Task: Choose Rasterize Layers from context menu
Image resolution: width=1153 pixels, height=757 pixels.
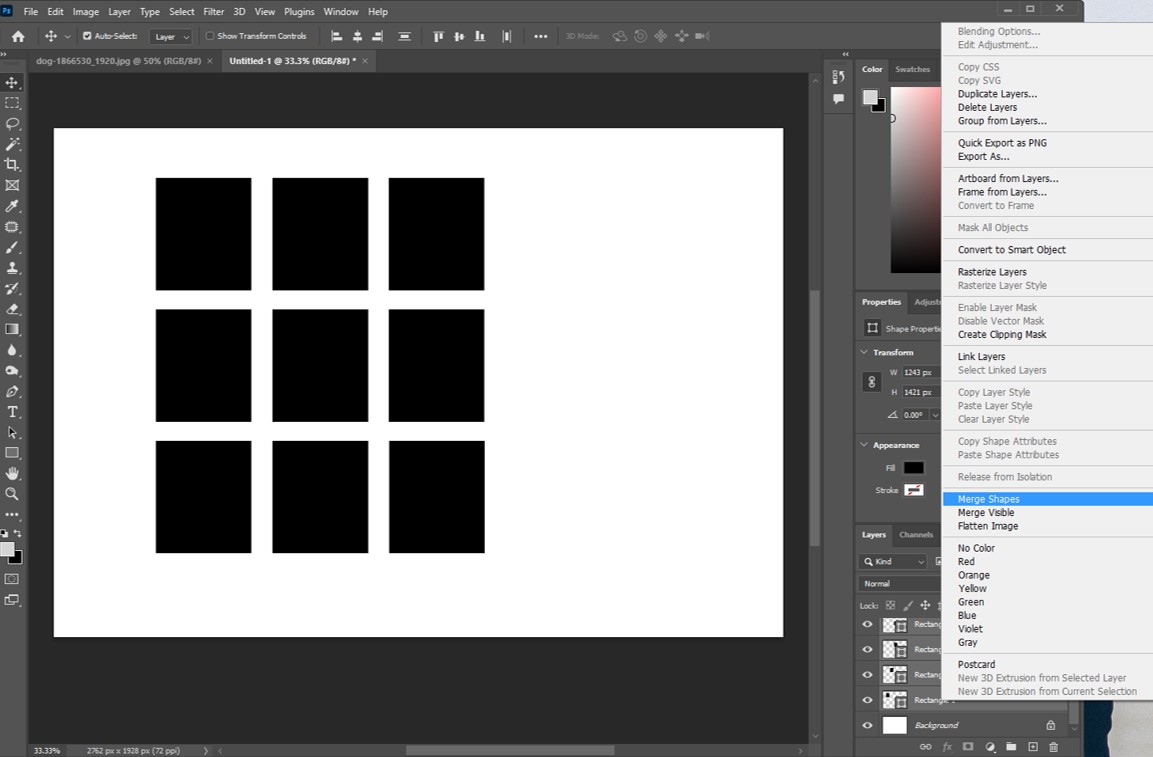Action: pyautogui.click(x=992, y=272)
